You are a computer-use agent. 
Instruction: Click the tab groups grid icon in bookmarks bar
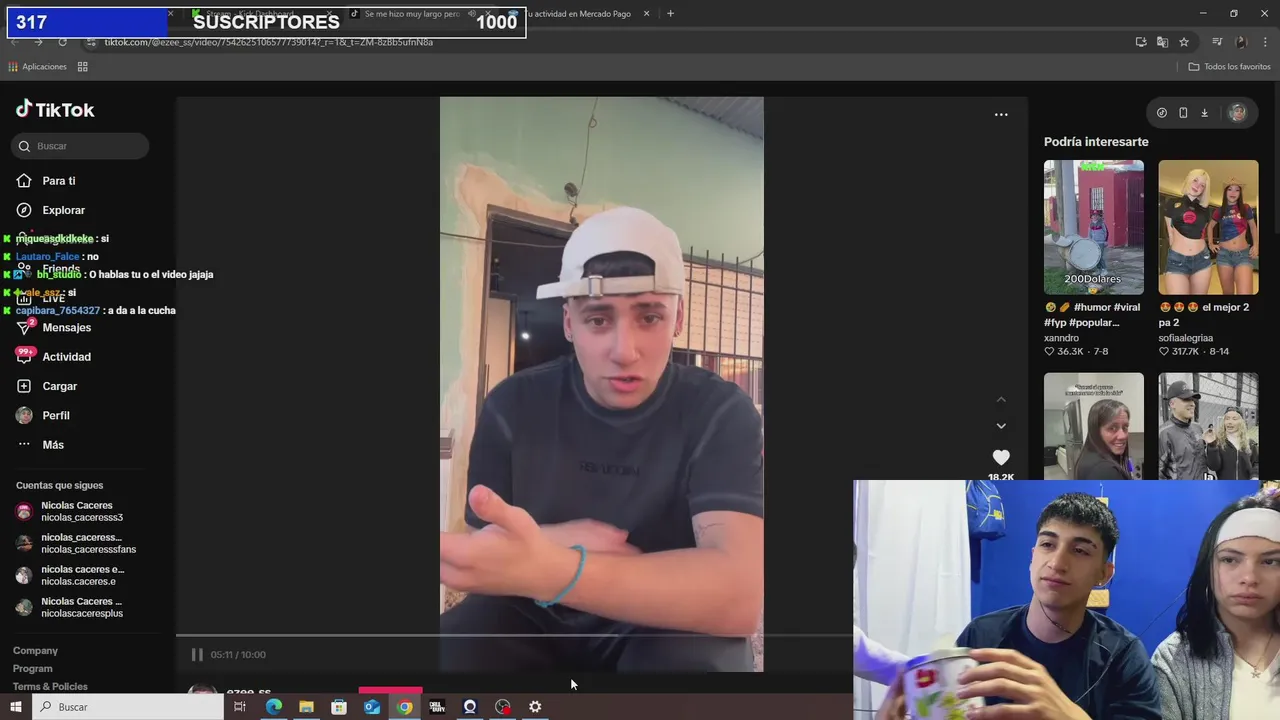[x=83, y=67]
